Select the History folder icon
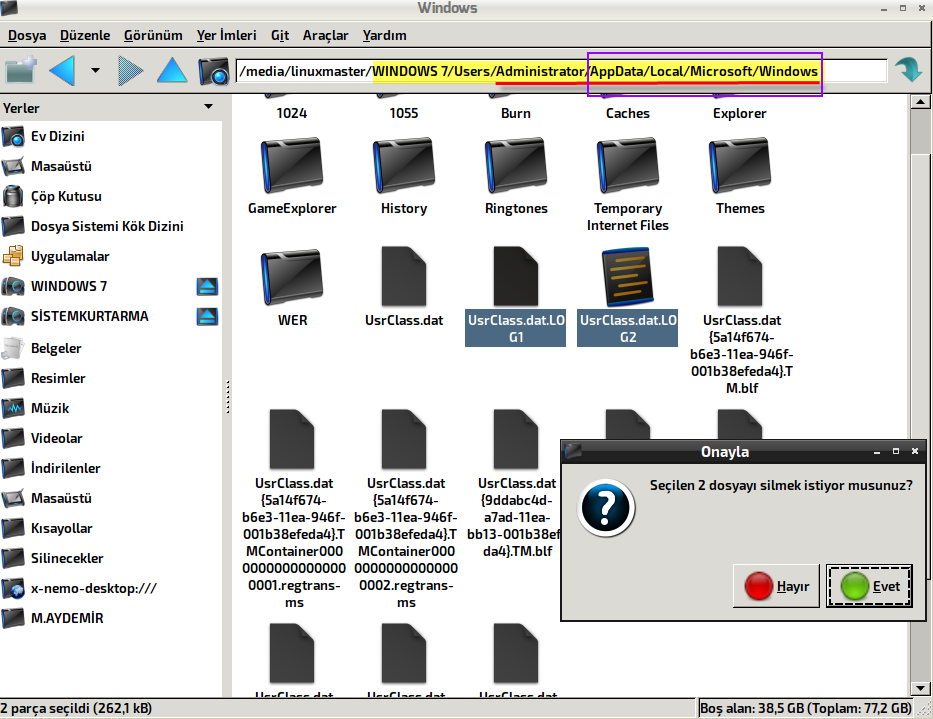The image size is (933, 719). 403,166
